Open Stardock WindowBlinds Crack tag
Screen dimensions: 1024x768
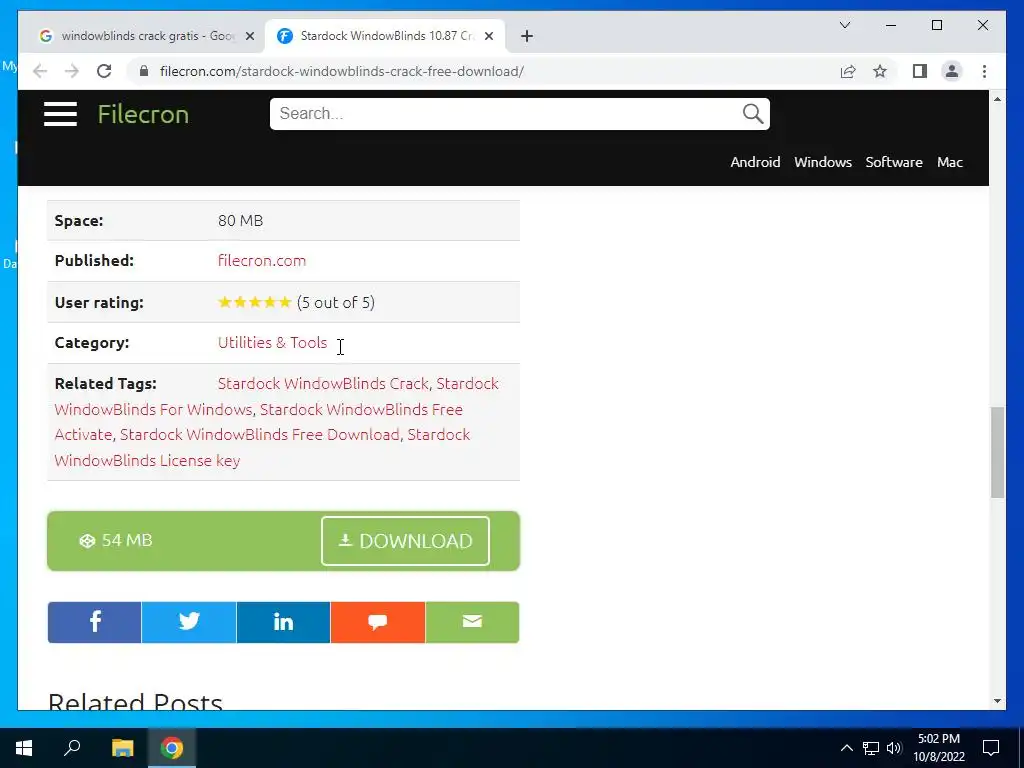[323, 383]
